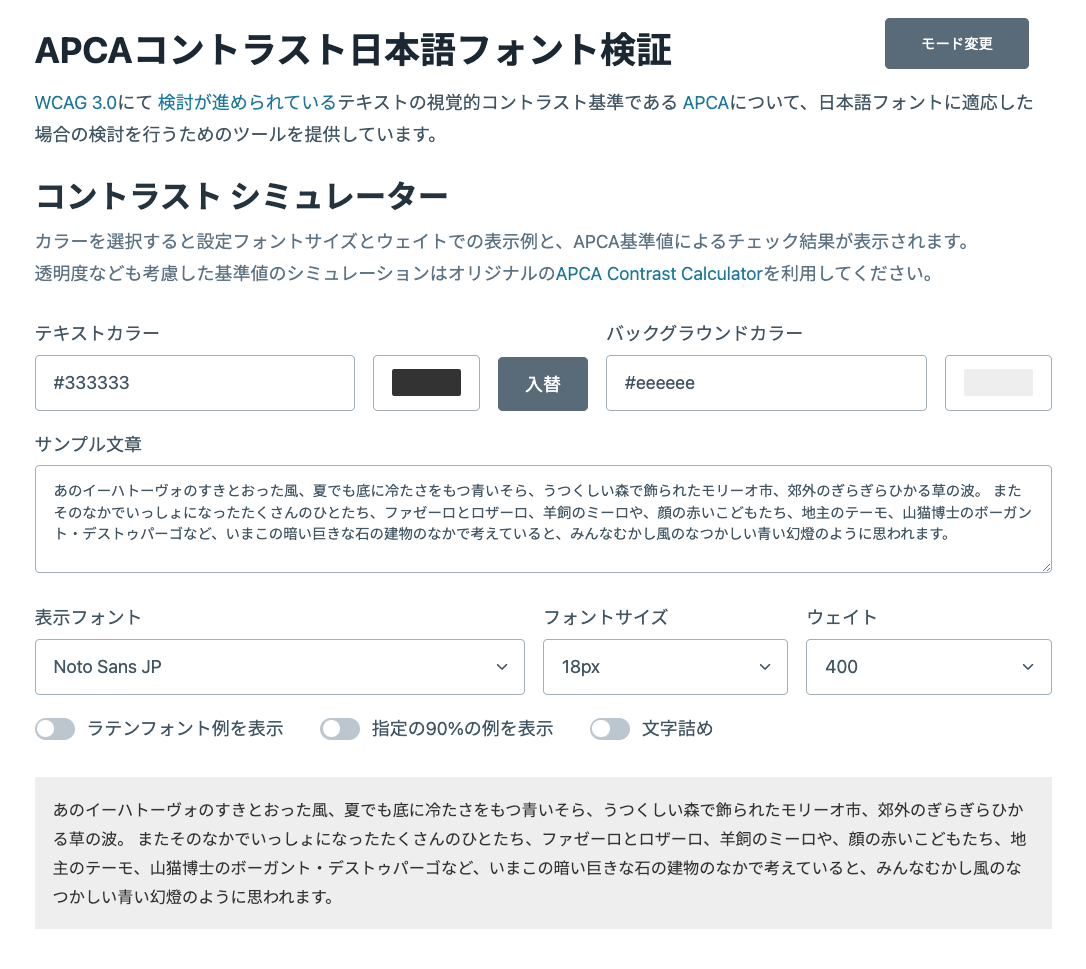Select the dark text color preview swatch
This screenshot has width=1086, height=969.
click(426, 383)
